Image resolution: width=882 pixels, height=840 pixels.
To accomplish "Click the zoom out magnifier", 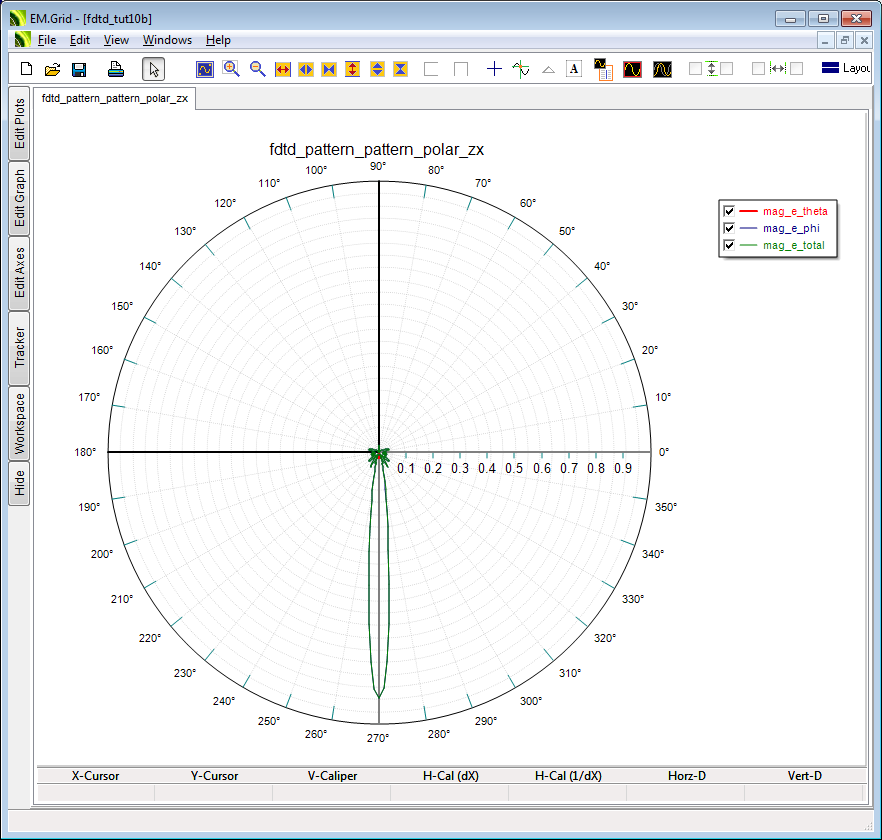I will click(257, 69).
